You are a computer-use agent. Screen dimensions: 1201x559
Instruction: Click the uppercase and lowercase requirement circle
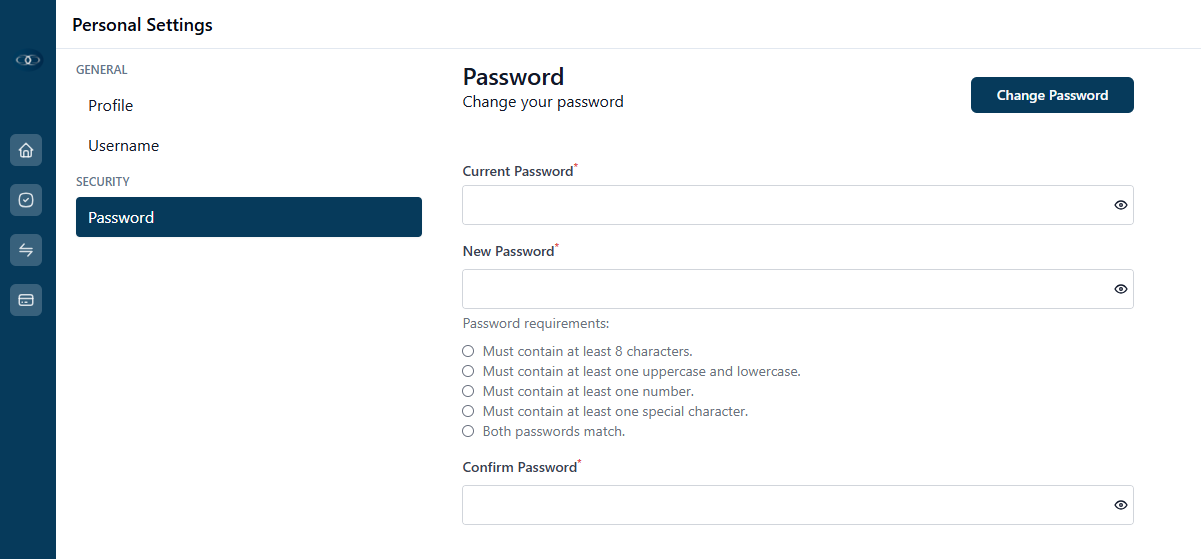click(x=468, y=371)
